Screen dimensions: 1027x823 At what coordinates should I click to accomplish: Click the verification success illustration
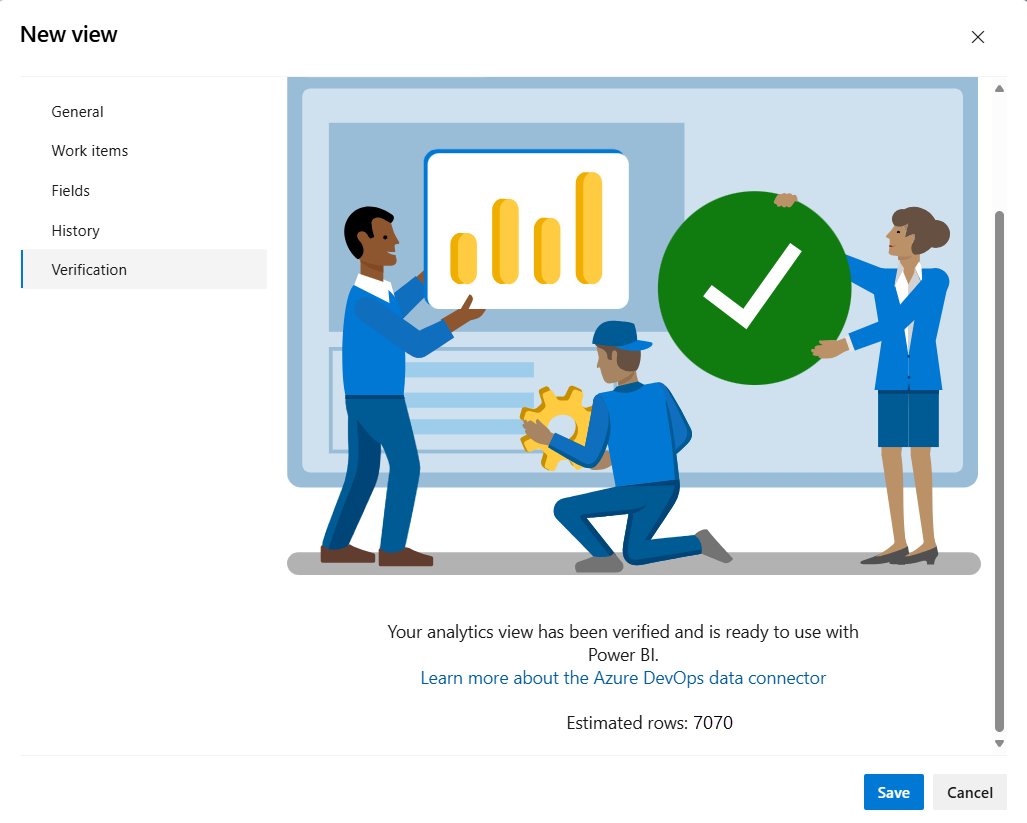coord(632,325)
